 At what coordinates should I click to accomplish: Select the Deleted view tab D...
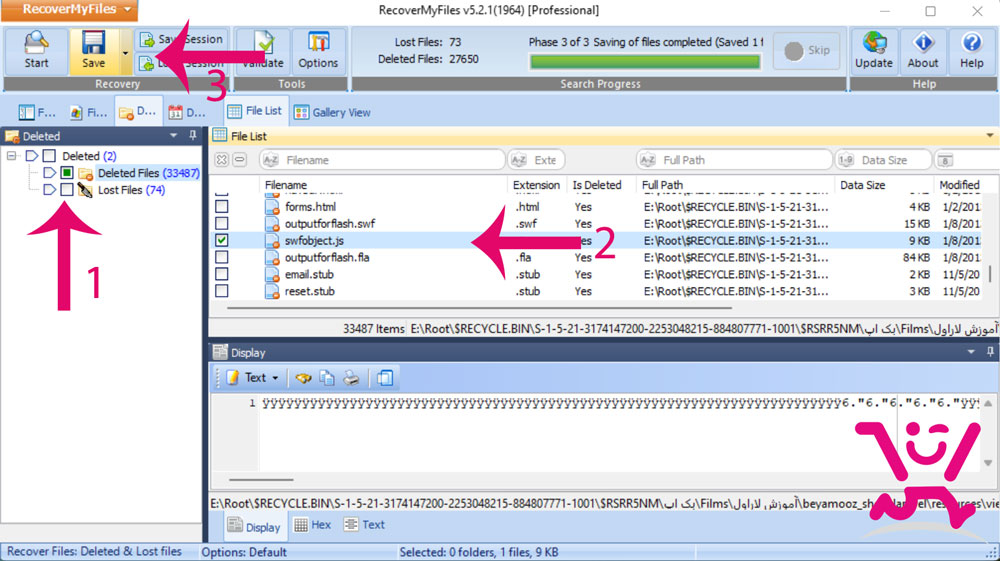point(138,112)
